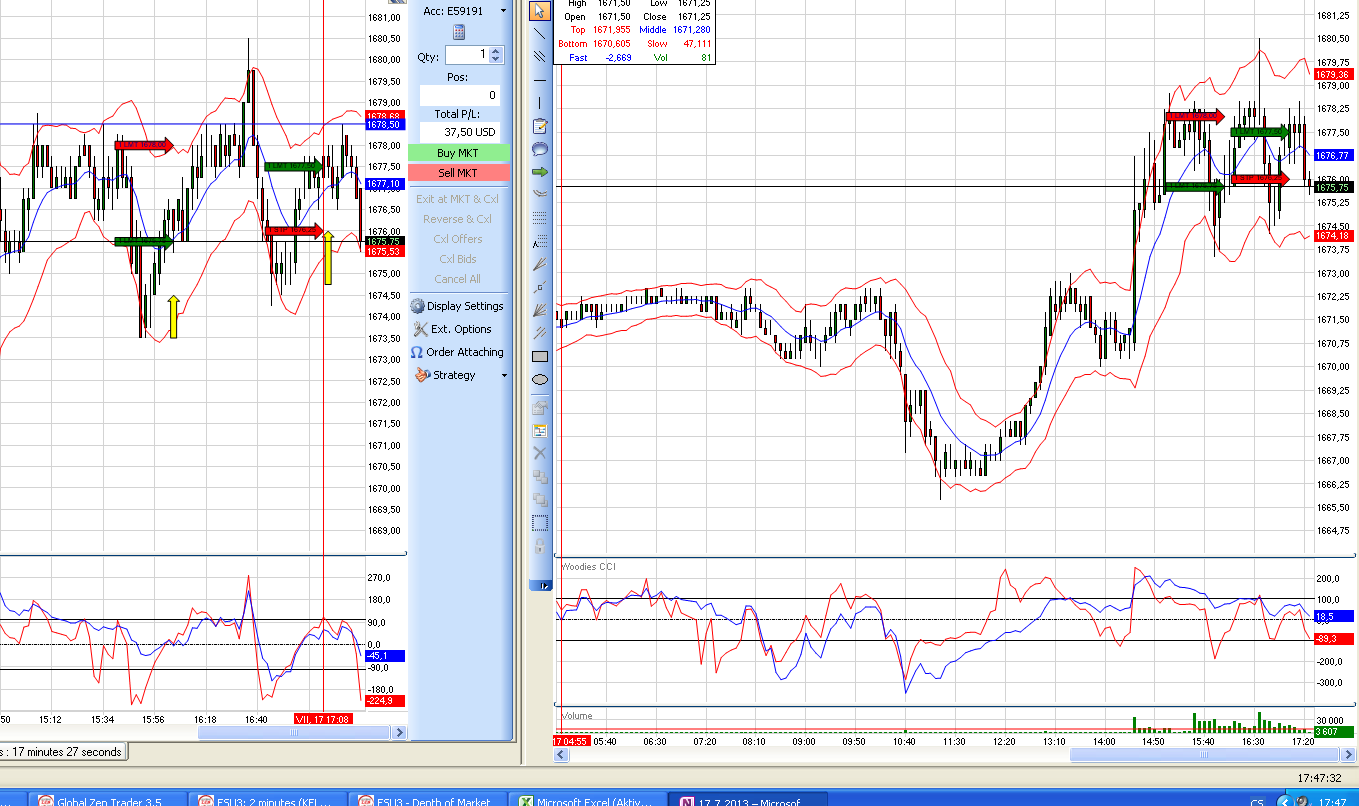Expand the Strategy dropdown menu
This screenshot has width=1359, height=806.
pos(503,375)
